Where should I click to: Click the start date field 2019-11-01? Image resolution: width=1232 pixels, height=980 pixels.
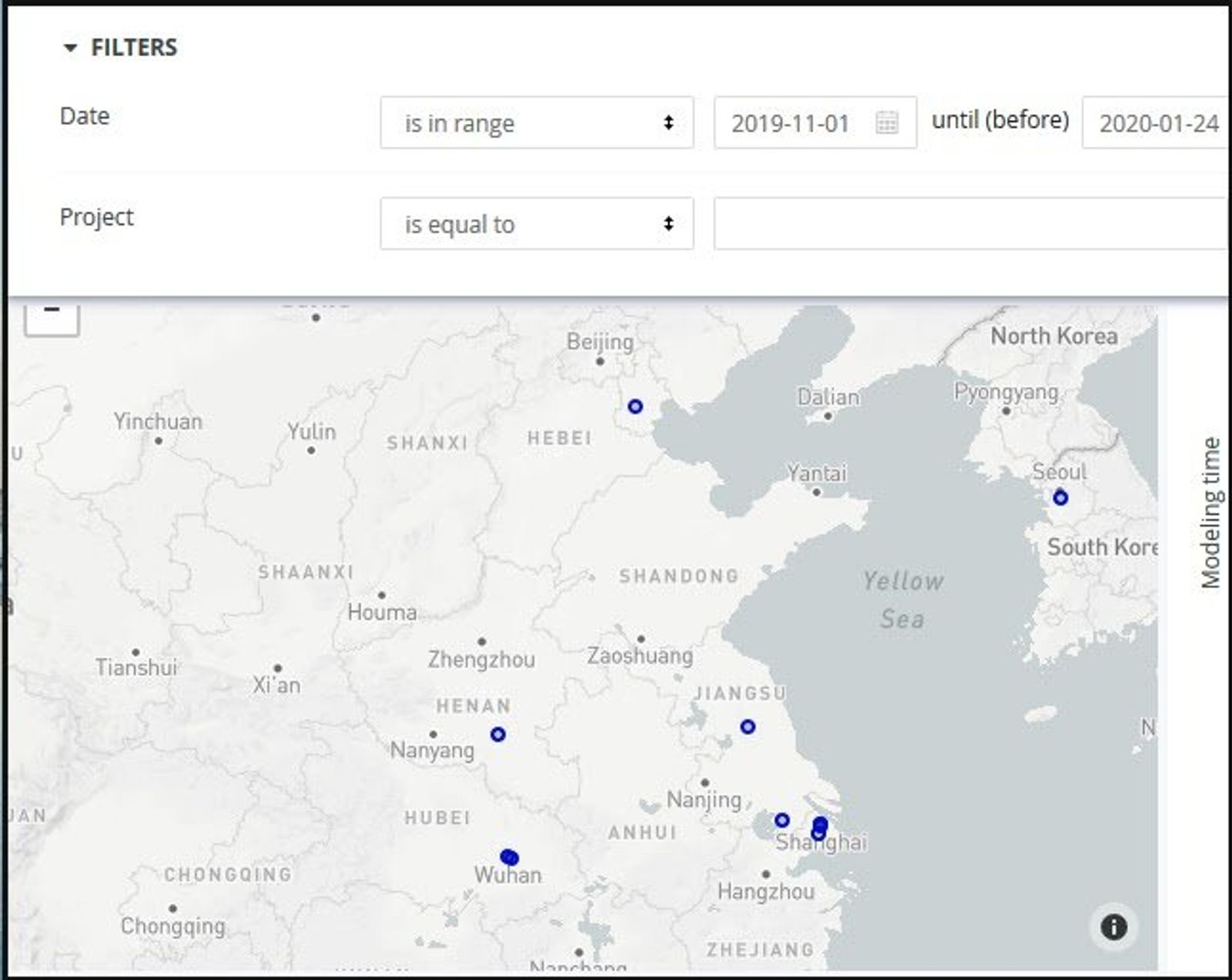click(x=791, y=123)
